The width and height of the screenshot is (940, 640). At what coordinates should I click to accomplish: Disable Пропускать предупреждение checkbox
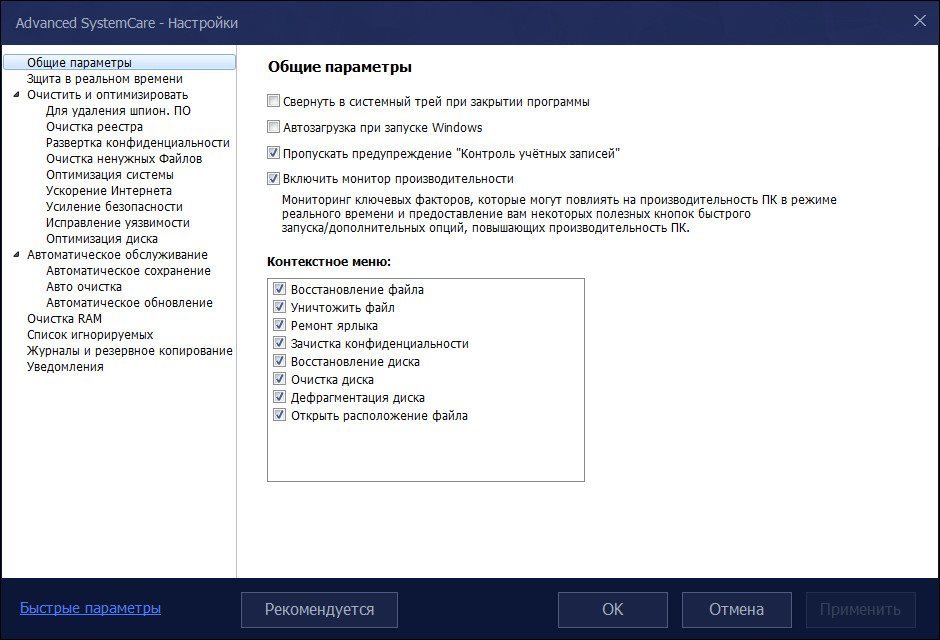(274, 153)
